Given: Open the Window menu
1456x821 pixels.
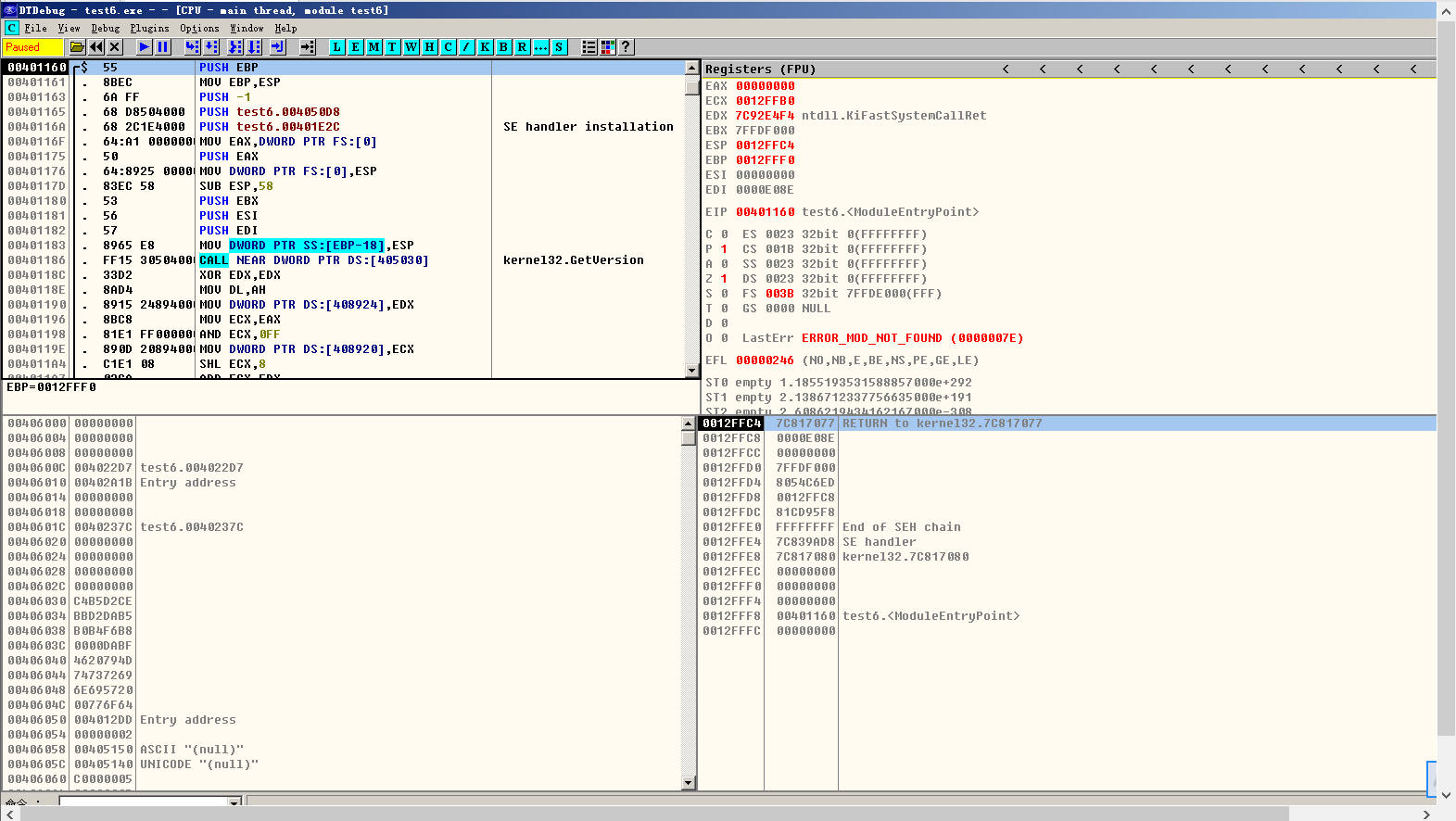Looking at the screenshot, I should click(x=247, y=28).
